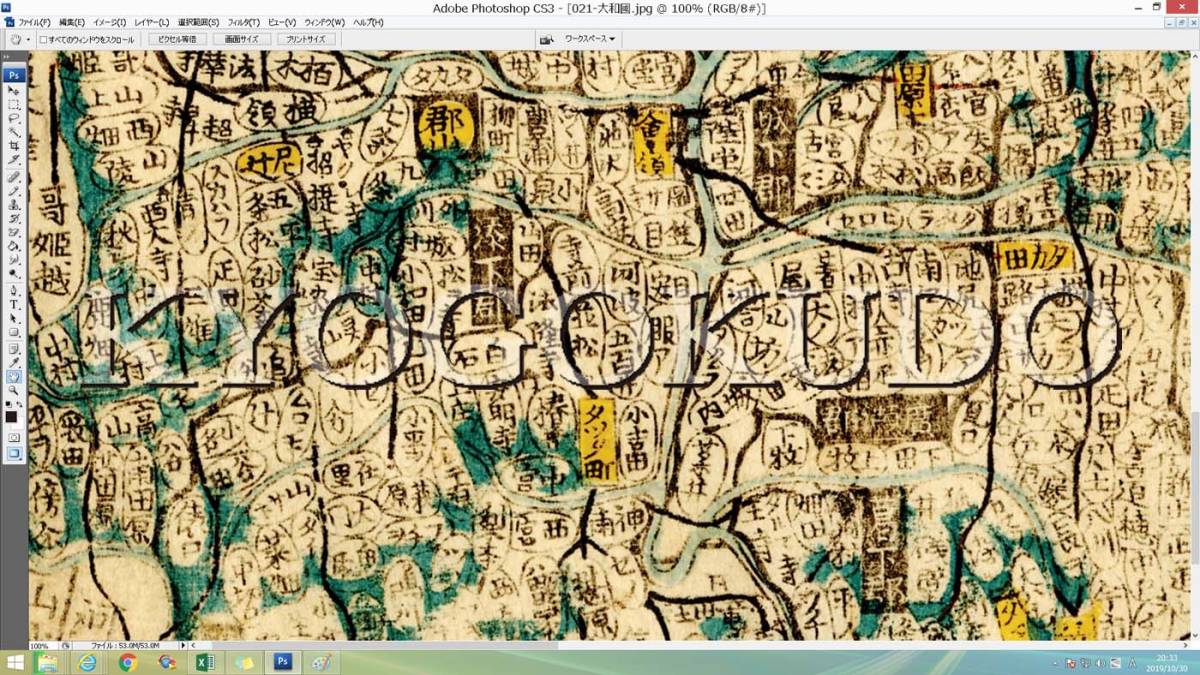Open the 選択範囲(S) menu
1200x675 pixels.
[x=199, y=22]
